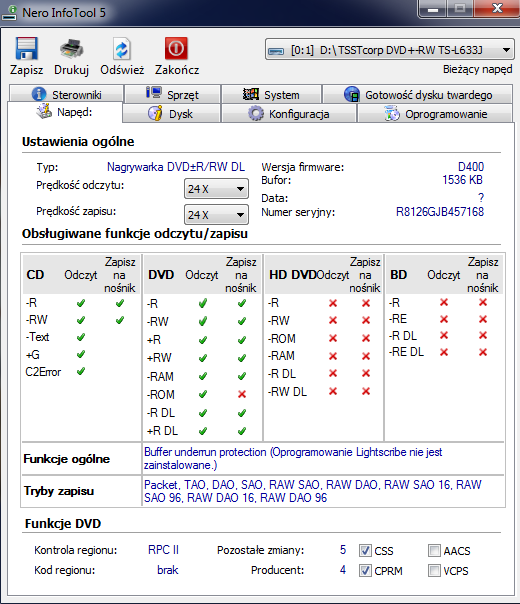Click the RPC II region control value
Screen dimensions: 520x604
tap(163, 550)
